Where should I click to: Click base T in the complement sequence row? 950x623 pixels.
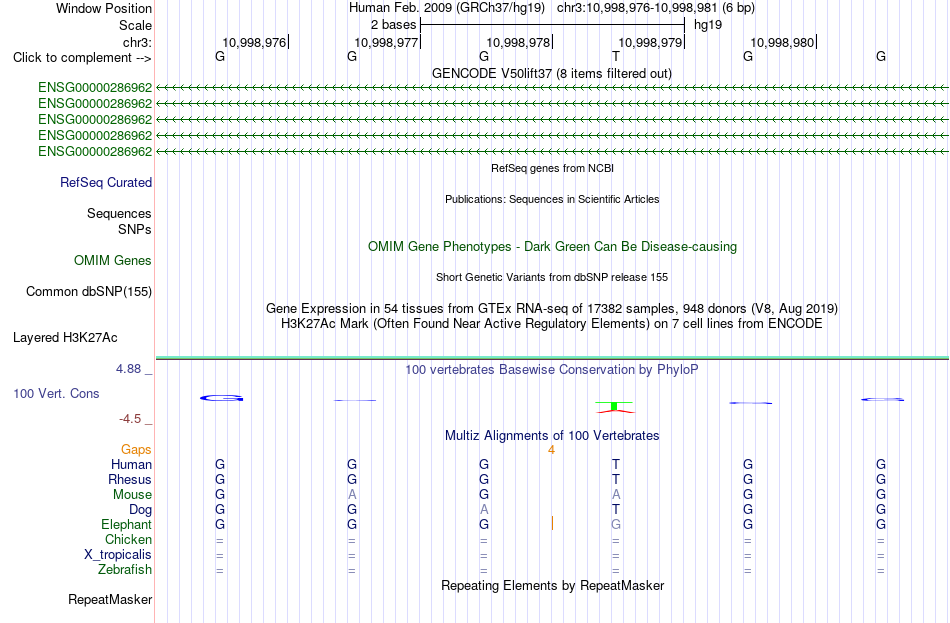pos(616,56)
